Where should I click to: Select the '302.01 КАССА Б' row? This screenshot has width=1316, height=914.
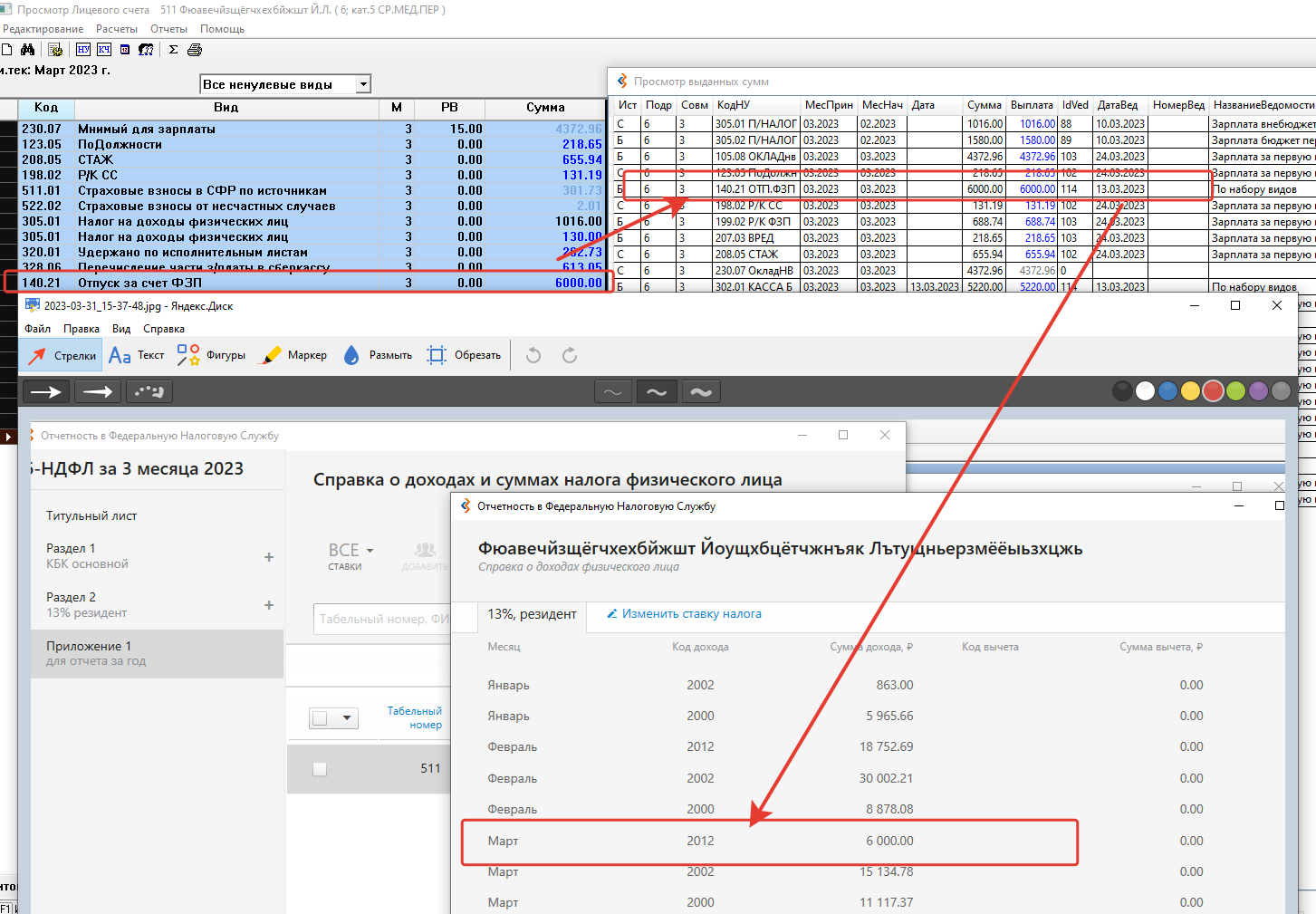[965, 286]
